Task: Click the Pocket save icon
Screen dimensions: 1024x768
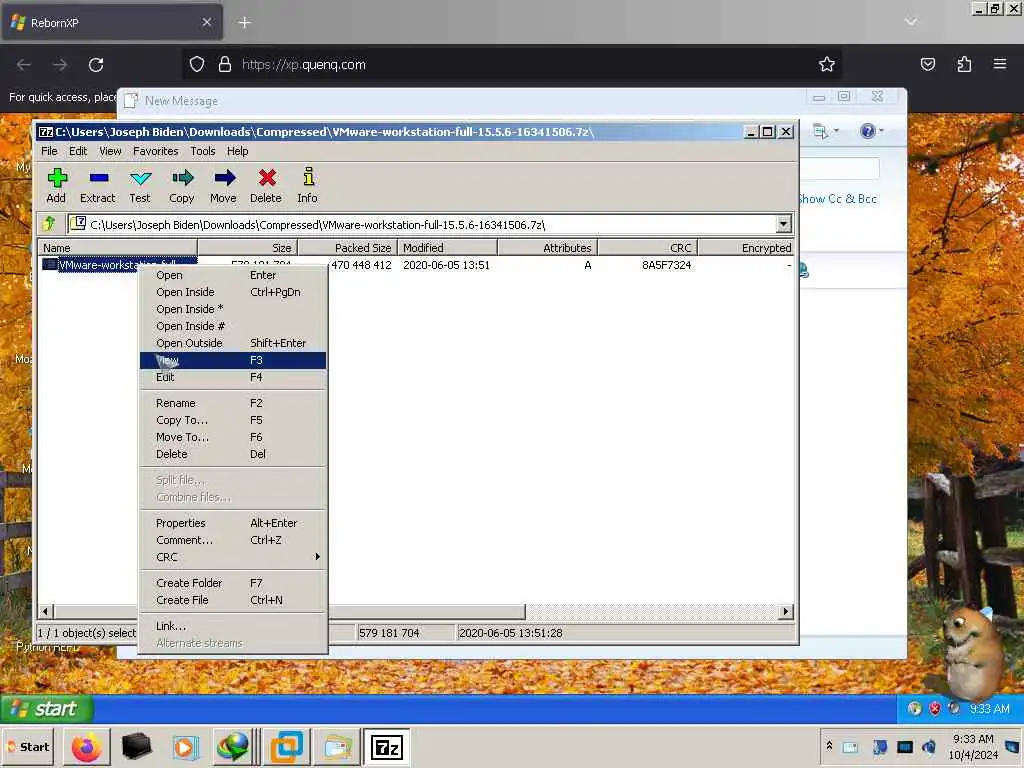Action: coord(928,64)
